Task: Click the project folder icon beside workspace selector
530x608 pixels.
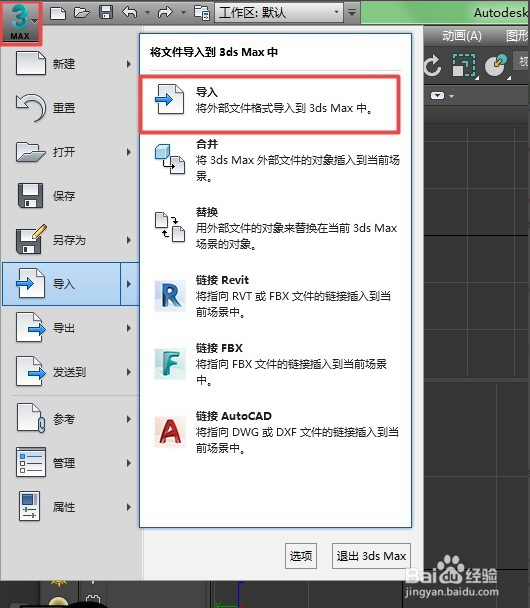Action: pos(202,13)
